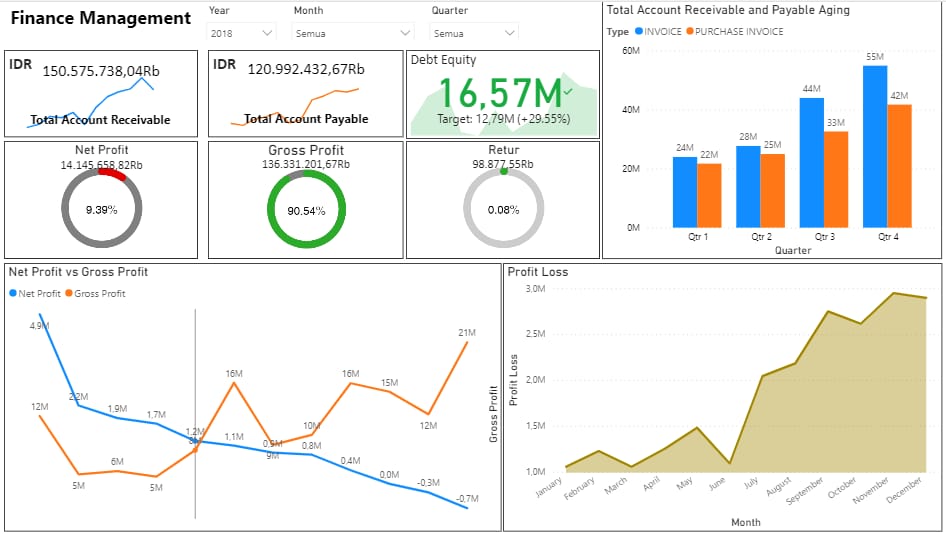This screenshot has width=946, height=538.
Task: Click the Profit Loss chart title
Action: tap(537, 272)
